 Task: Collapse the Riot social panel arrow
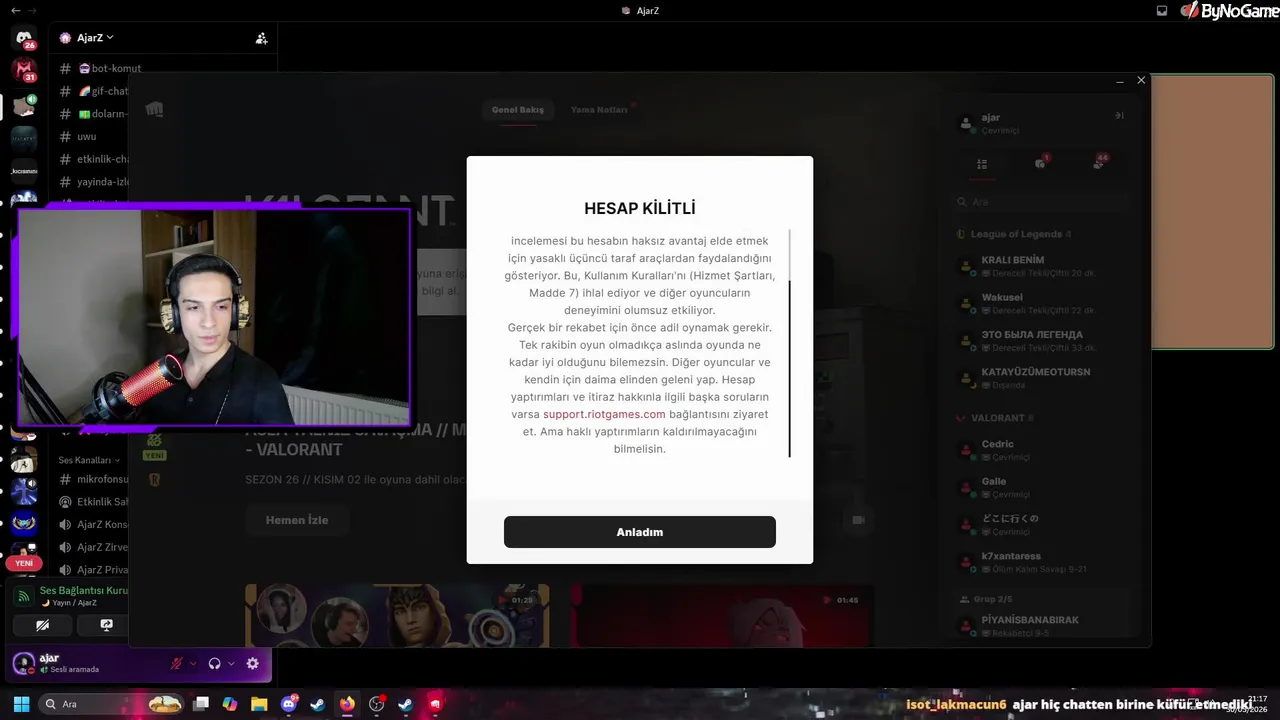click(x=1119, y=116)
